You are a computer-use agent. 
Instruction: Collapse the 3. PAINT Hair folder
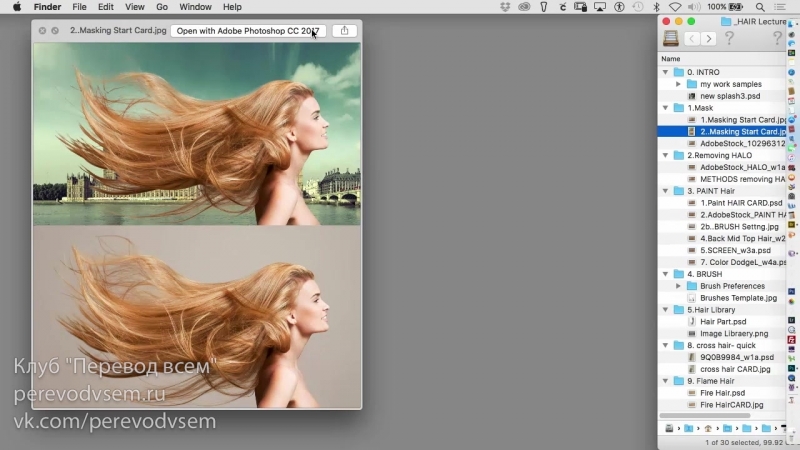click(665, 191)
